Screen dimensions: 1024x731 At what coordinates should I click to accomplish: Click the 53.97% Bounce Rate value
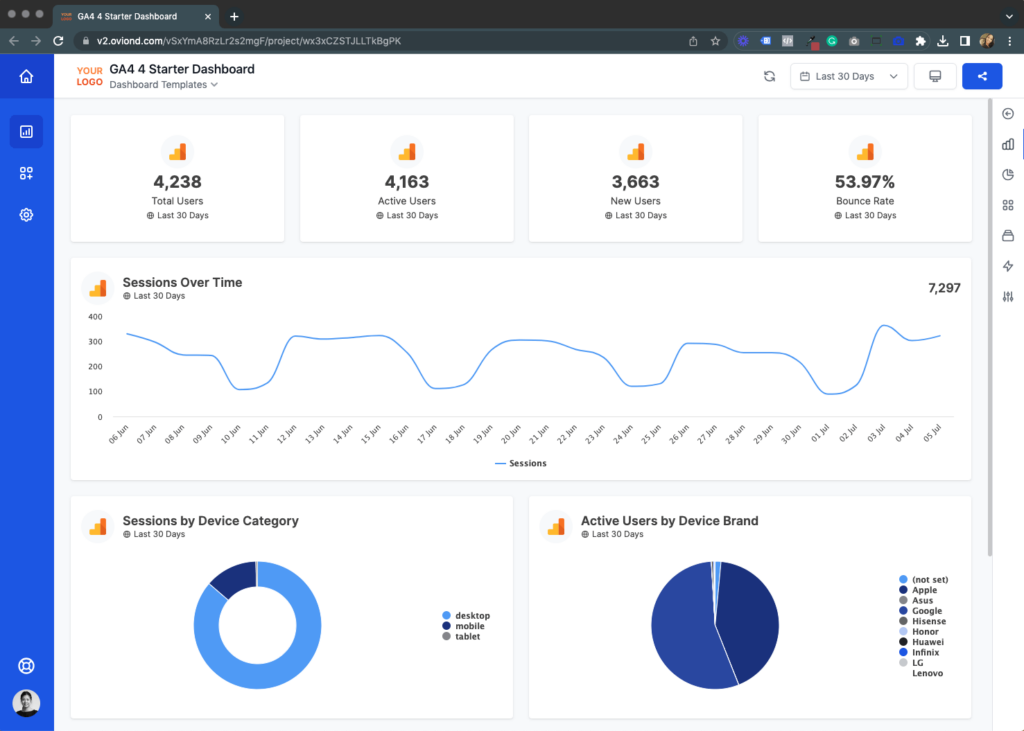pos(865,182)
